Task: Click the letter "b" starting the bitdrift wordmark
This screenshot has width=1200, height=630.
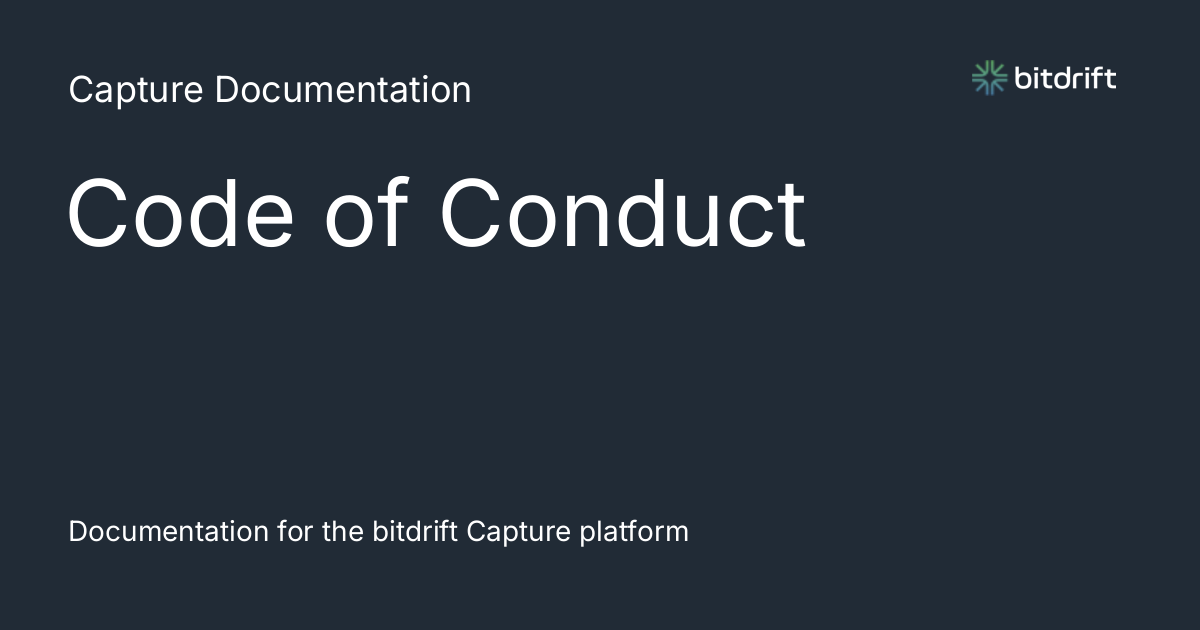Action: click(1021, 78)
